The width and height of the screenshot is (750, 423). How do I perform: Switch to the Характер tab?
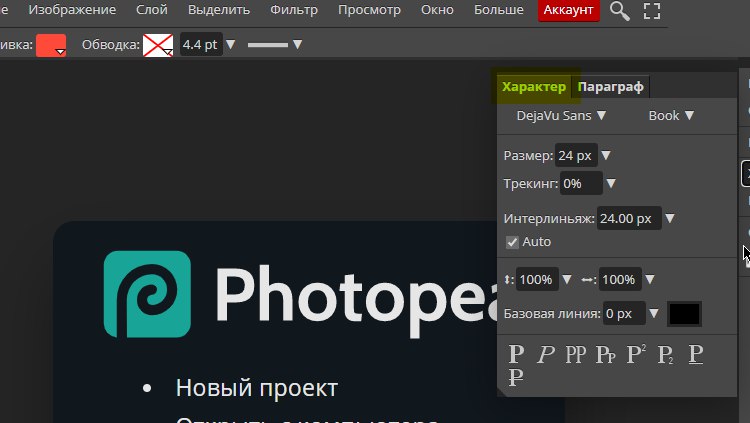tap(534, 87)
